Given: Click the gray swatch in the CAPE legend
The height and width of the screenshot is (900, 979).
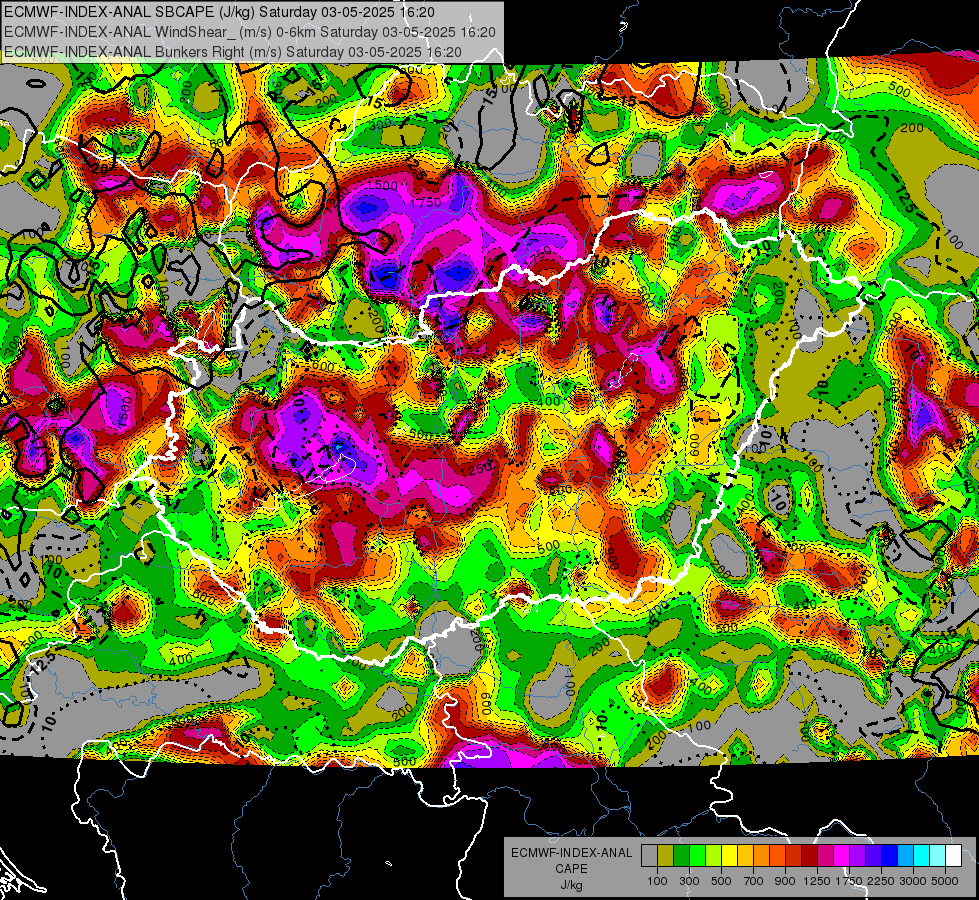Looking at the screenshot, I should [649, 856].
